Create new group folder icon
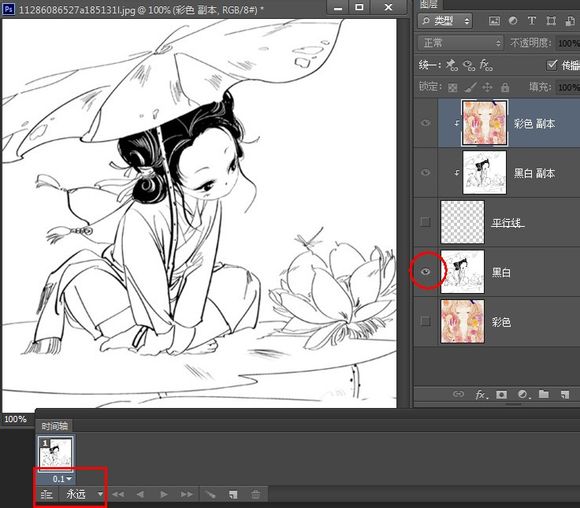Viewport: 580px width, 508px height. (x=544, y=394)
